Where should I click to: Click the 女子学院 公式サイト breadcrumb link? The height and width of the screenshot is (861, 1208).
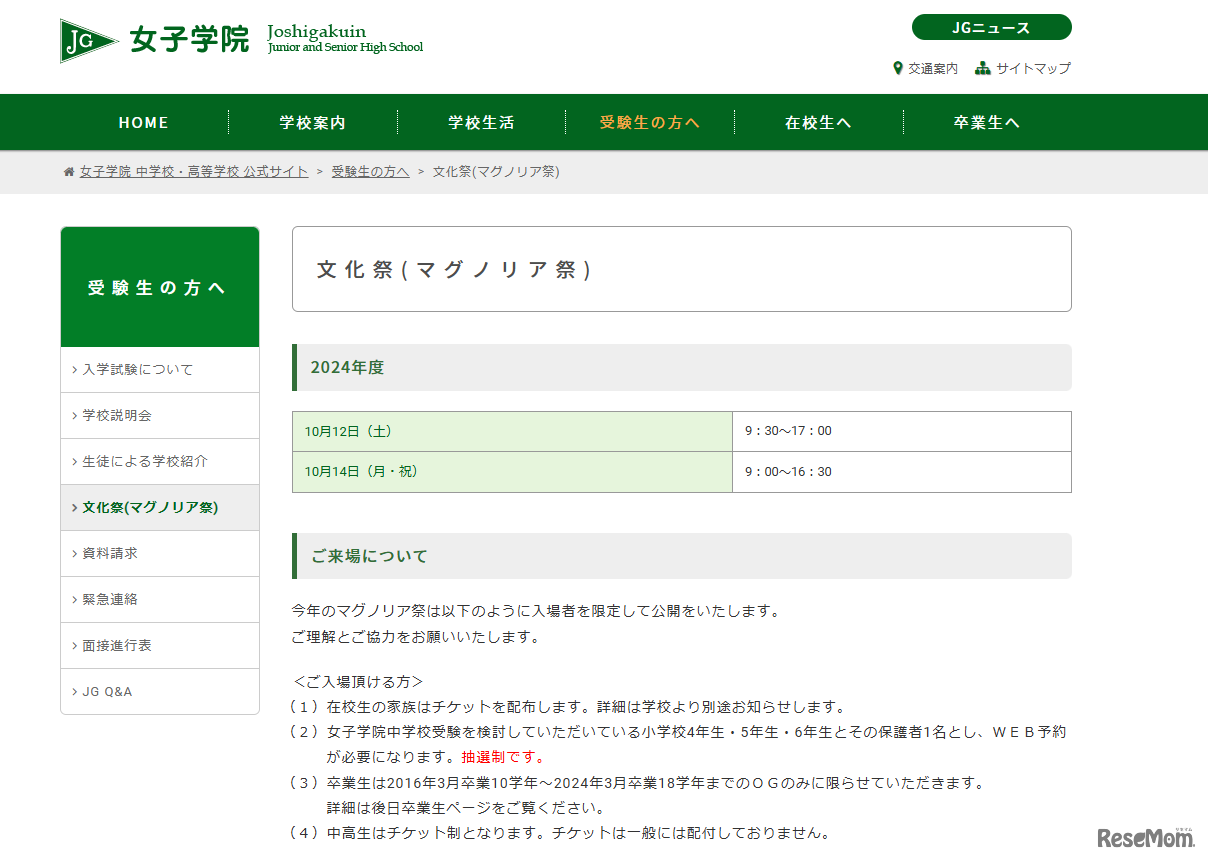point(194,172)
